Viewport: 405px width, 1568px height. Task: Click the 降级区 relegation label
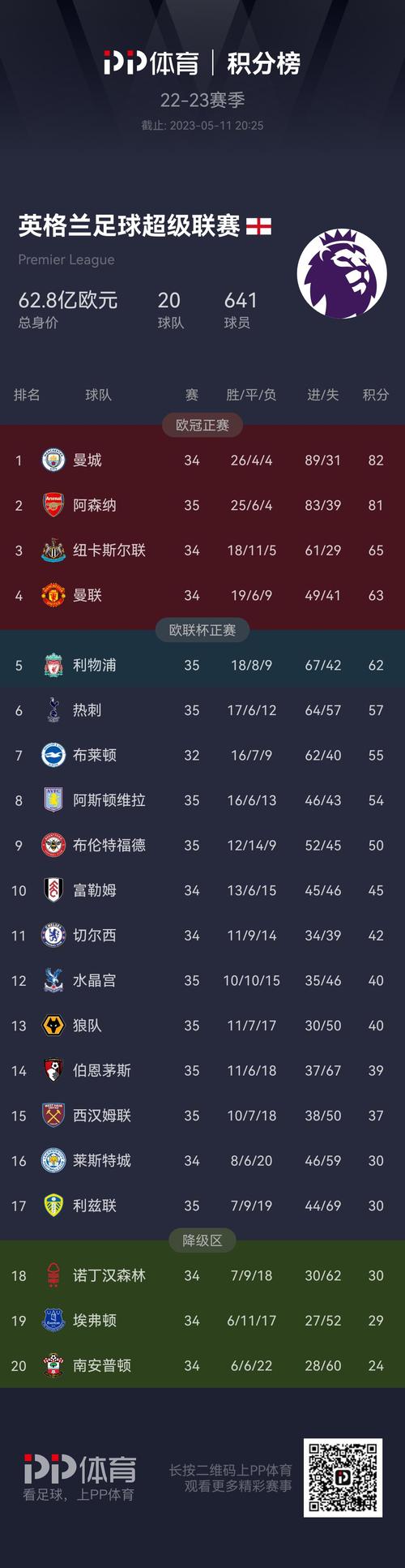tap(202, 1240)
